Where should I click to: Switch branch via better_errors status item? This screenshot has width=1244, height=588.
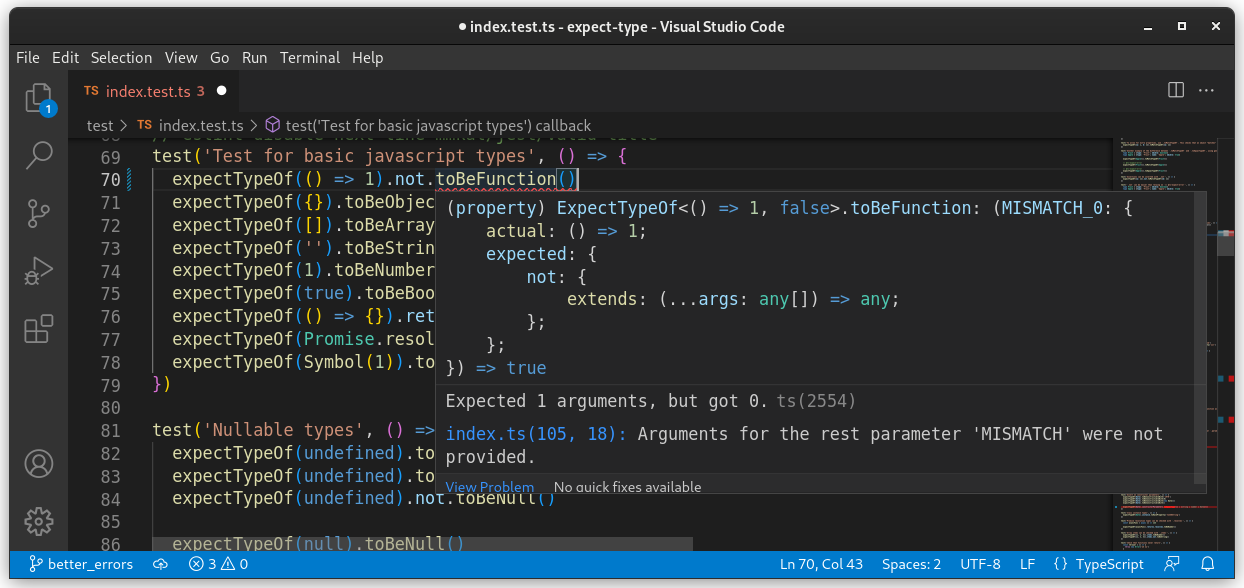81,564
